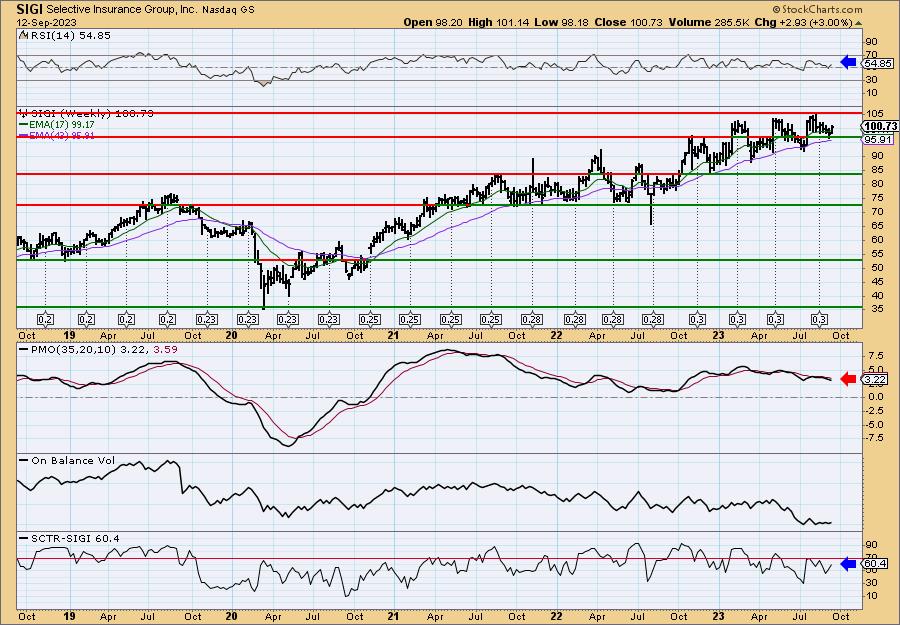Click the 3.22 PMO value tag on the right axis
The width and height of the screenshot is (900, 625).
[x=875, y=379]
